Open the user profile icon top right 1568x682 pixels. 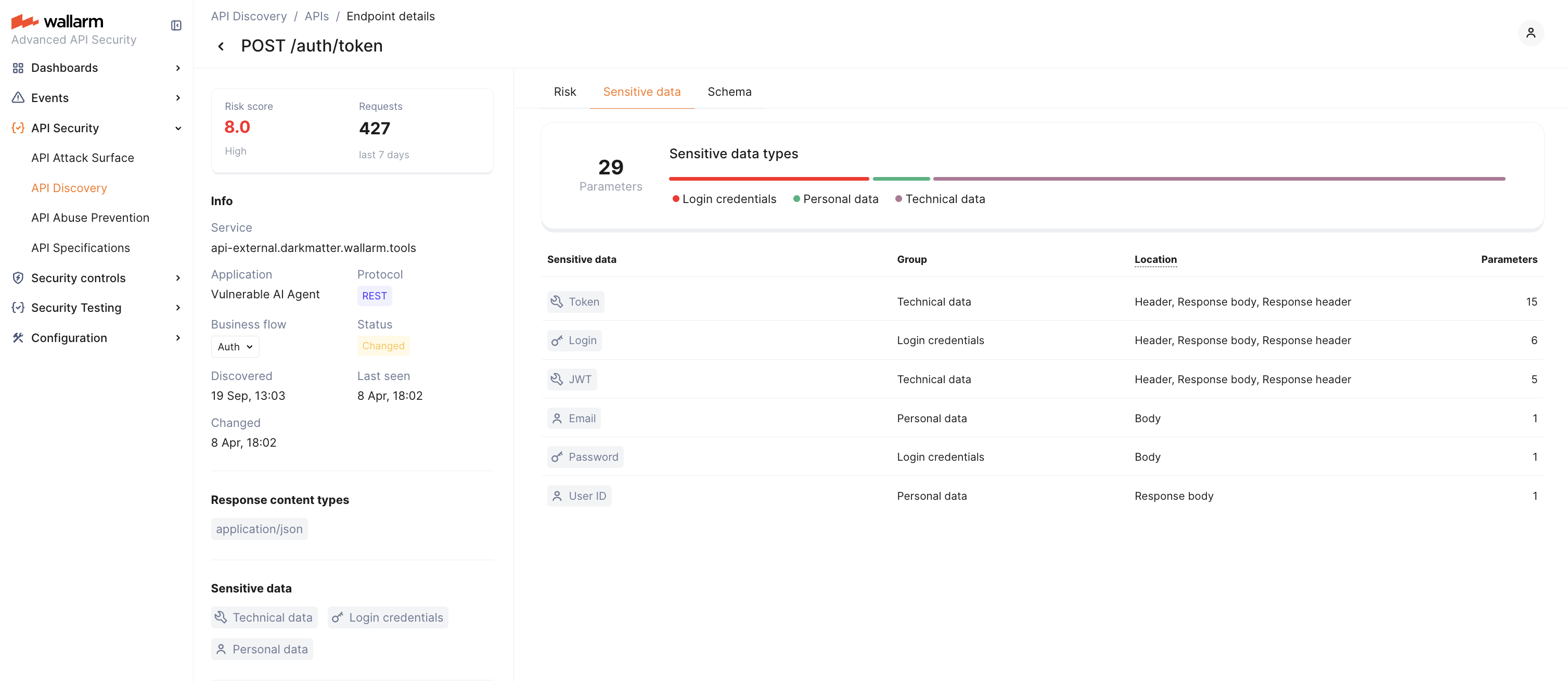coord(1532,33)
